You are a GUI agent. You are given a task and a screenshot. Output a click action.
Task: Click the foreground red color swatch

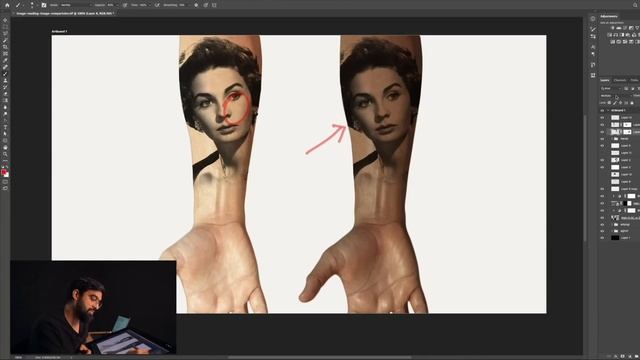[x=4, y=172]
